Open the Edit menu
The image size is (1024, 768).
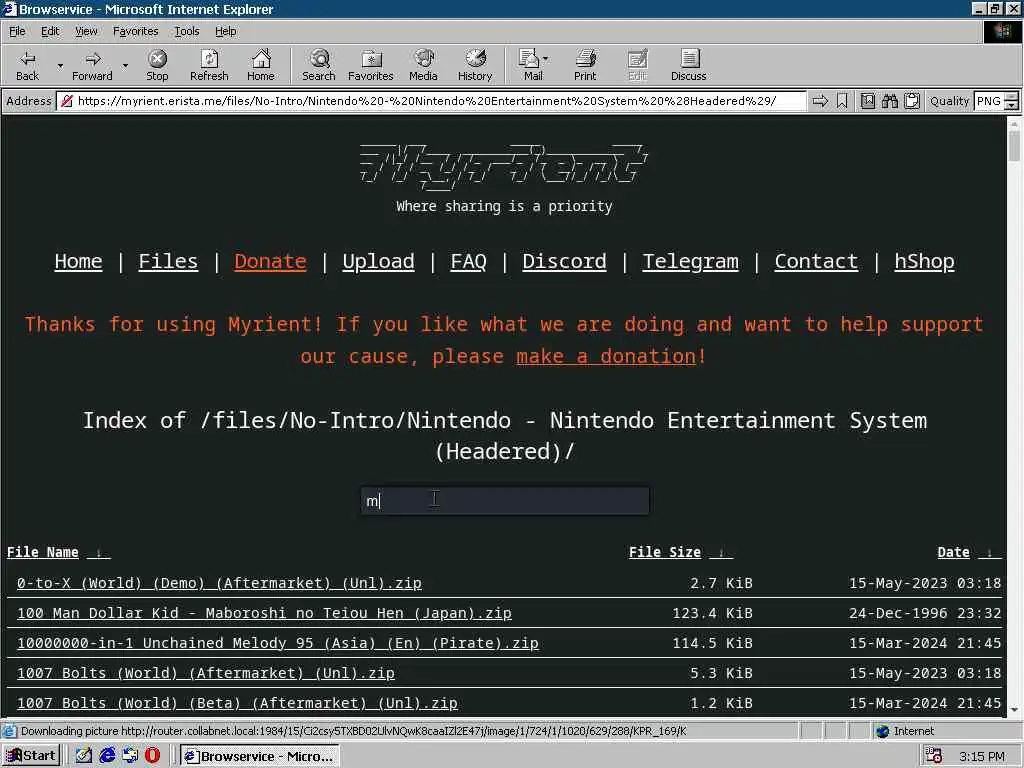(50, 31)
